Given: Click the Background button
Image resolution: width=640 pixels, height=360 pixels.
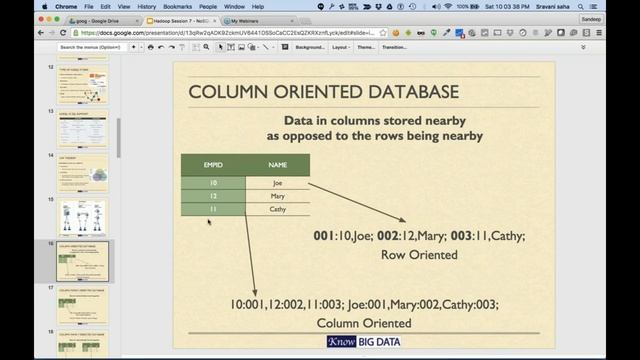Looking at the screenshot, I should click(x=310, y=47).
